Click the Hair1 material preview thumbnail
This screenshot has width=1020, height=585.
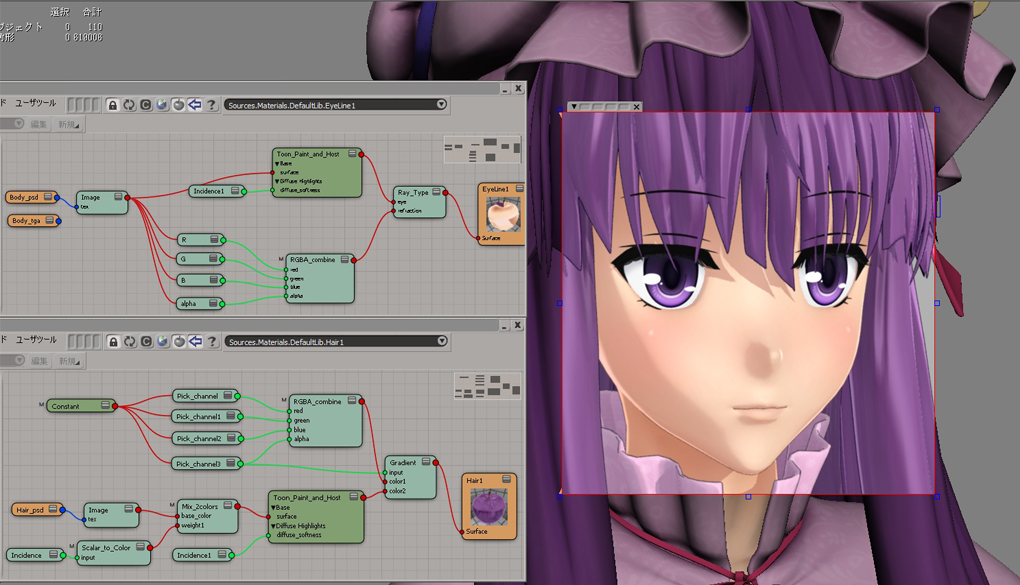[489, 508]
